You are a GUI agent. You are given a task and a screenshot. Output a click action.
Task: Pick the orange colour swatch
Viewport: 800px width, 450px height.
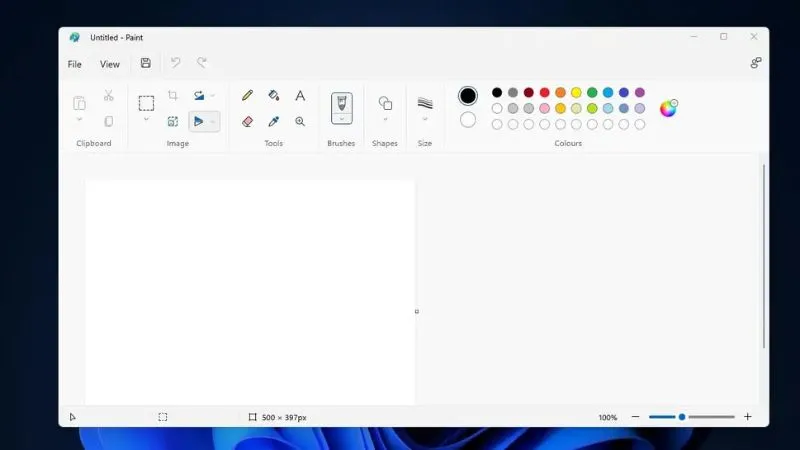[560, 92]
